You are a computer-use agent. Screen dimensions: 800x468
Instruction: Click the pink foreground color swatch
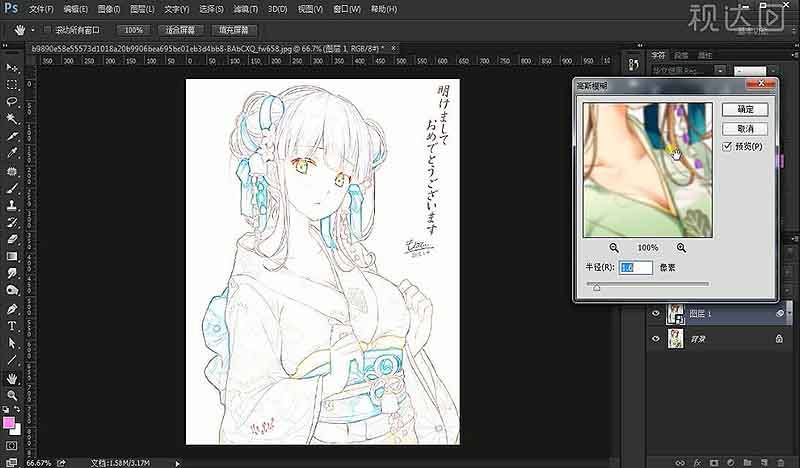pos(8,423)
